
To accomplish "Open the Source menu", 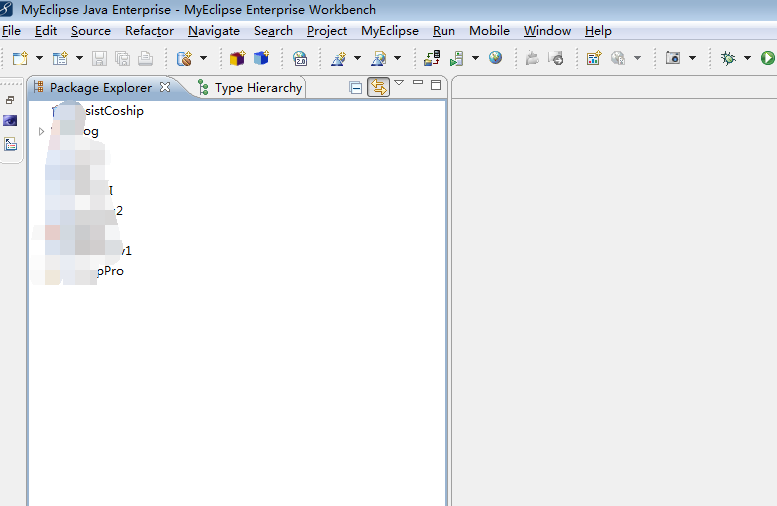I will pos(91,31).
